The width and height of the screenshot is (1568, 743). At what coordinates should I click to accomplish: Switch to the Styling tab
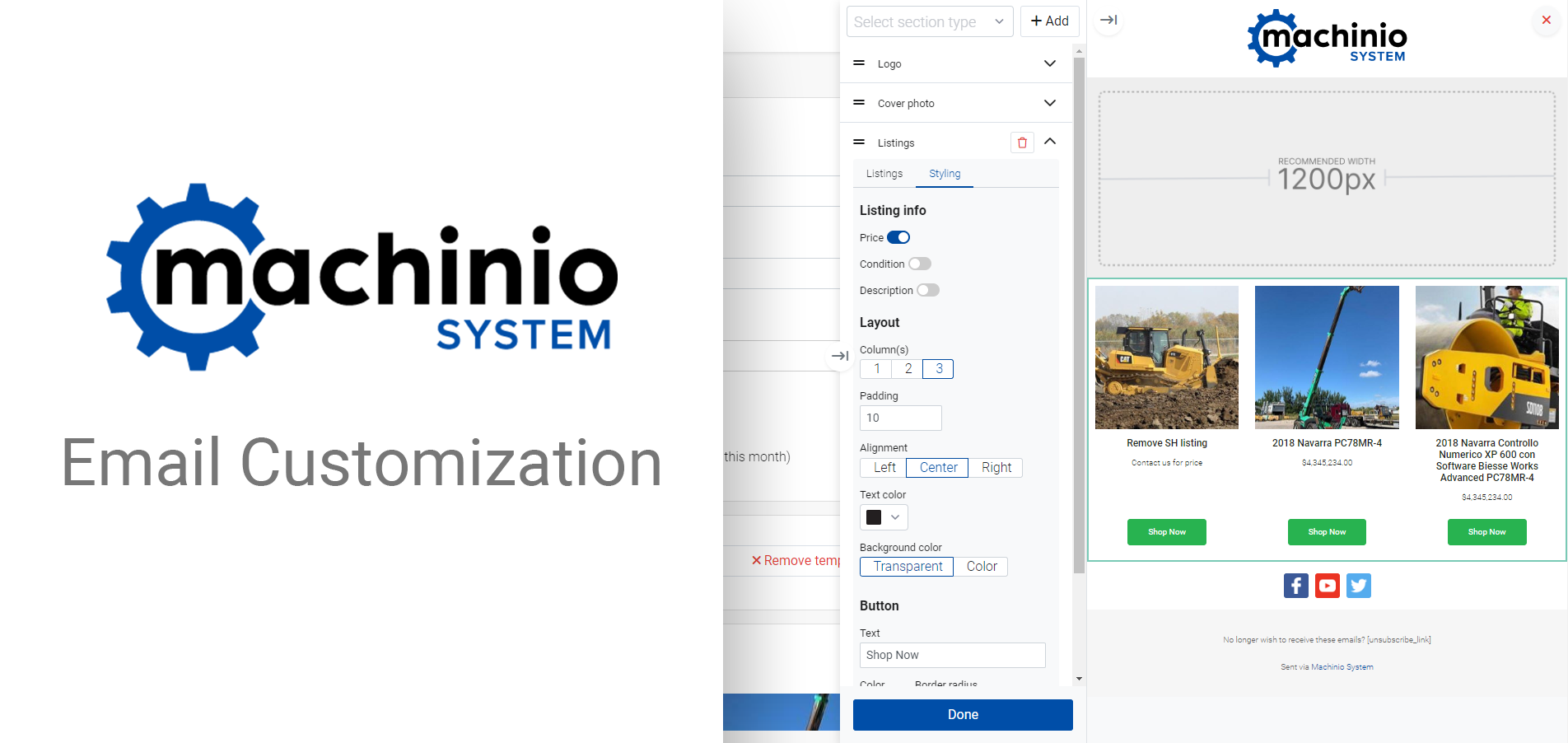pos(945,174)
